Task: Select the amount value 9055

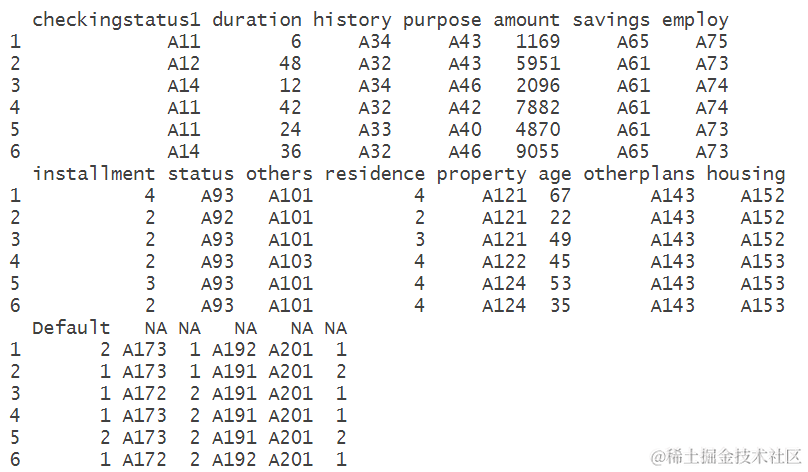Action: click(538, 151)
